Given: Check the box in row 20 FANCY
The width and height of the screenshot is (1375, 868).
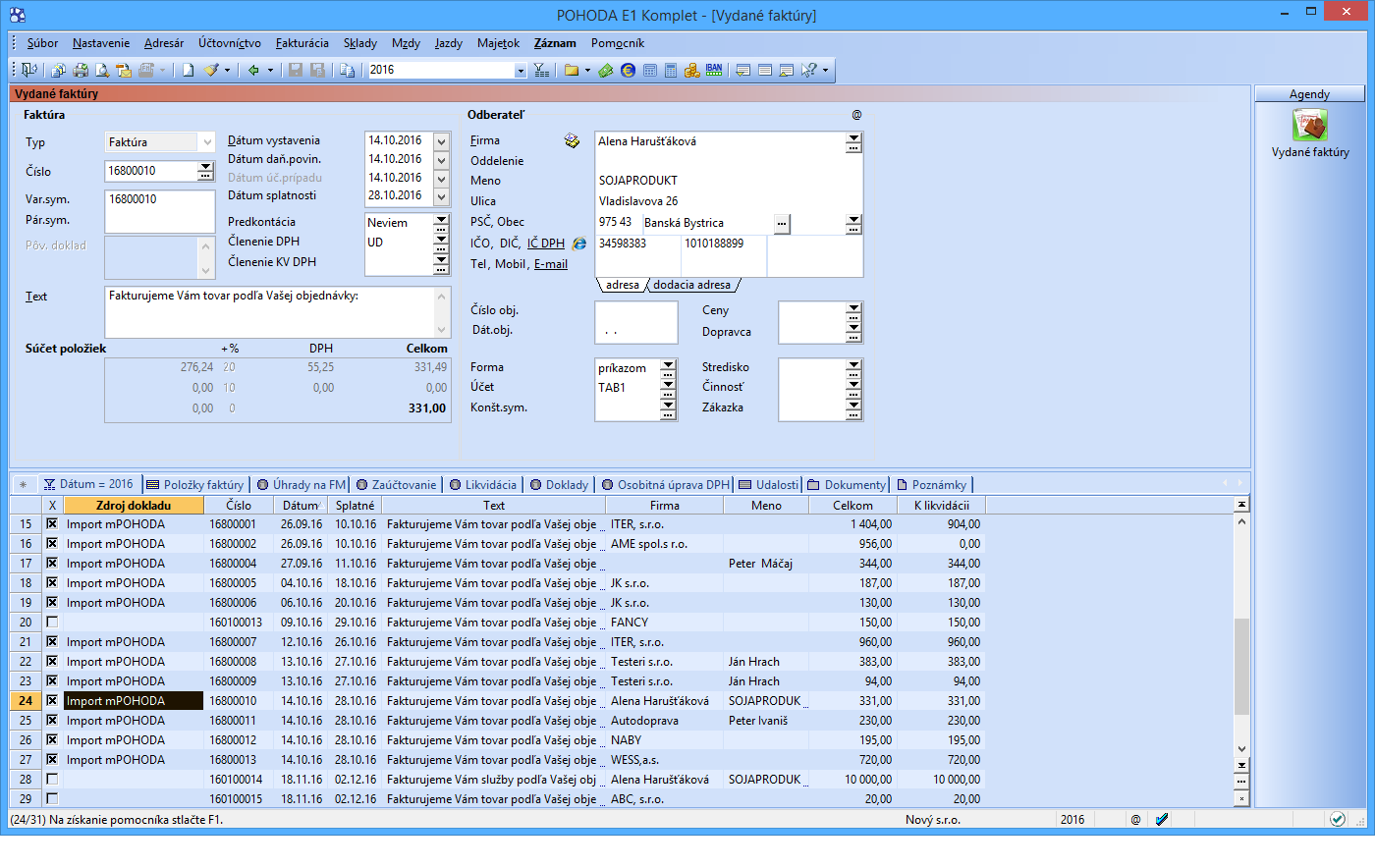Looking at the screenshot, I should [52, 623].
